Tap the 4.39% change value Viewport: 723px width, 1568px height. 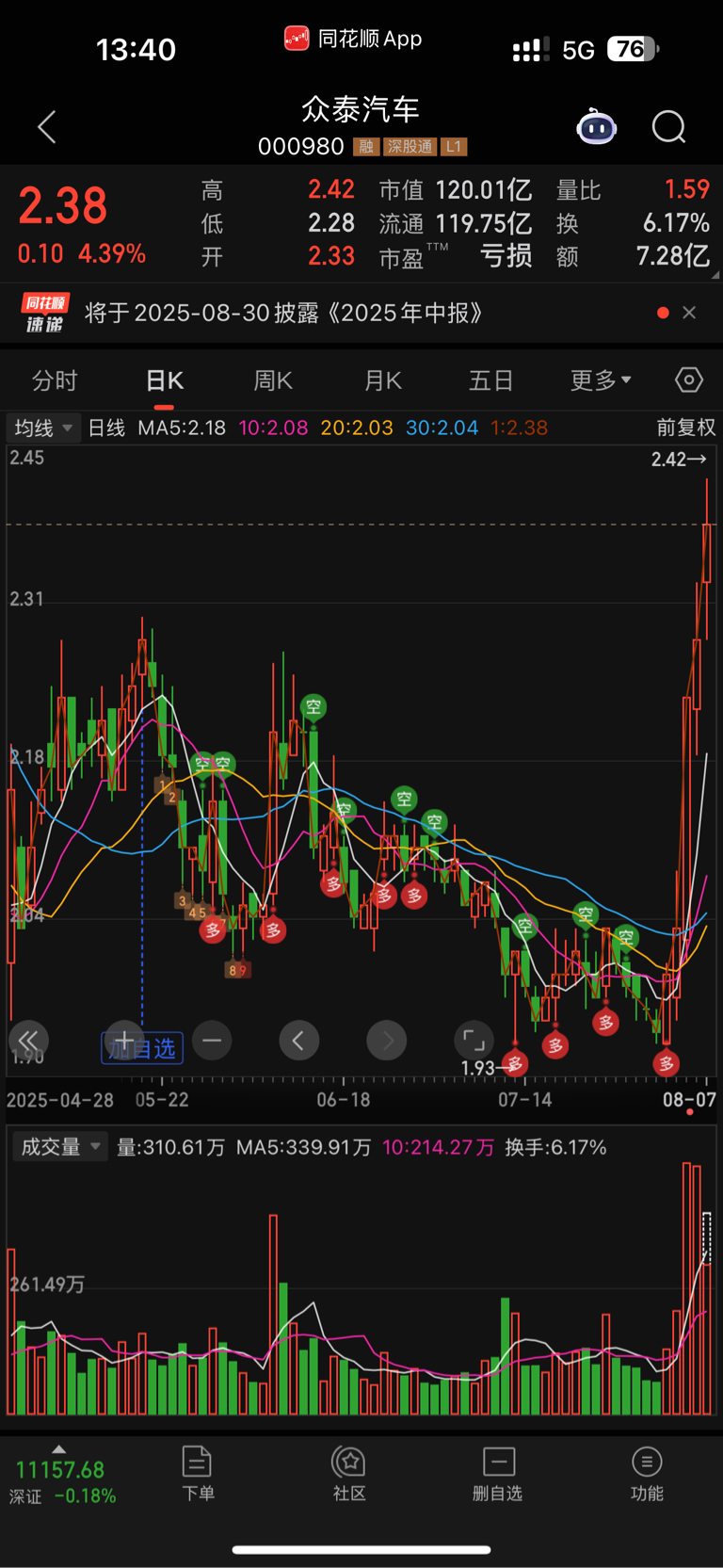pos(112,253)
